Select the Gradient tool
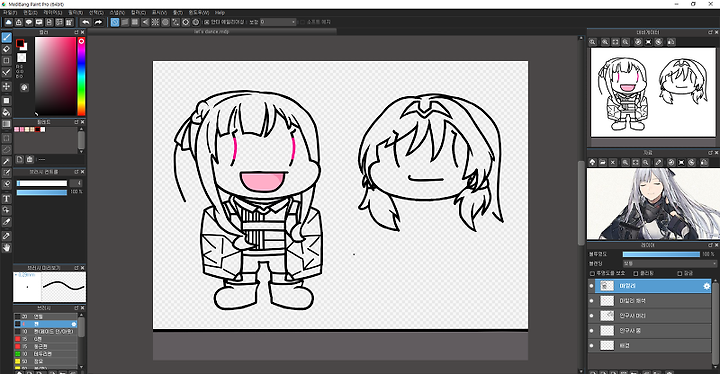Viewport: 720px width, 374px height. [x=6, y=124]
